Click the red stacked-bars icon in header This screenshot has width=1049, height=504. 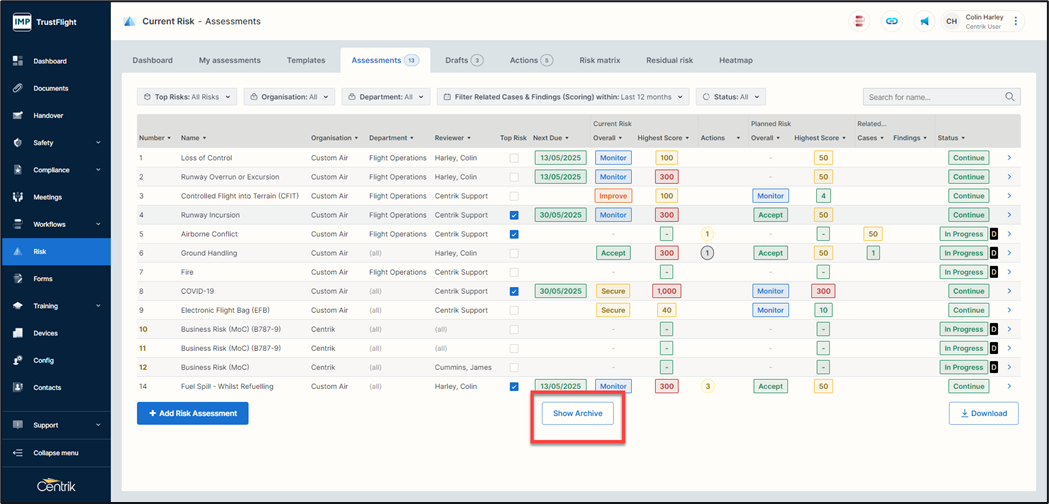[859, 21]
